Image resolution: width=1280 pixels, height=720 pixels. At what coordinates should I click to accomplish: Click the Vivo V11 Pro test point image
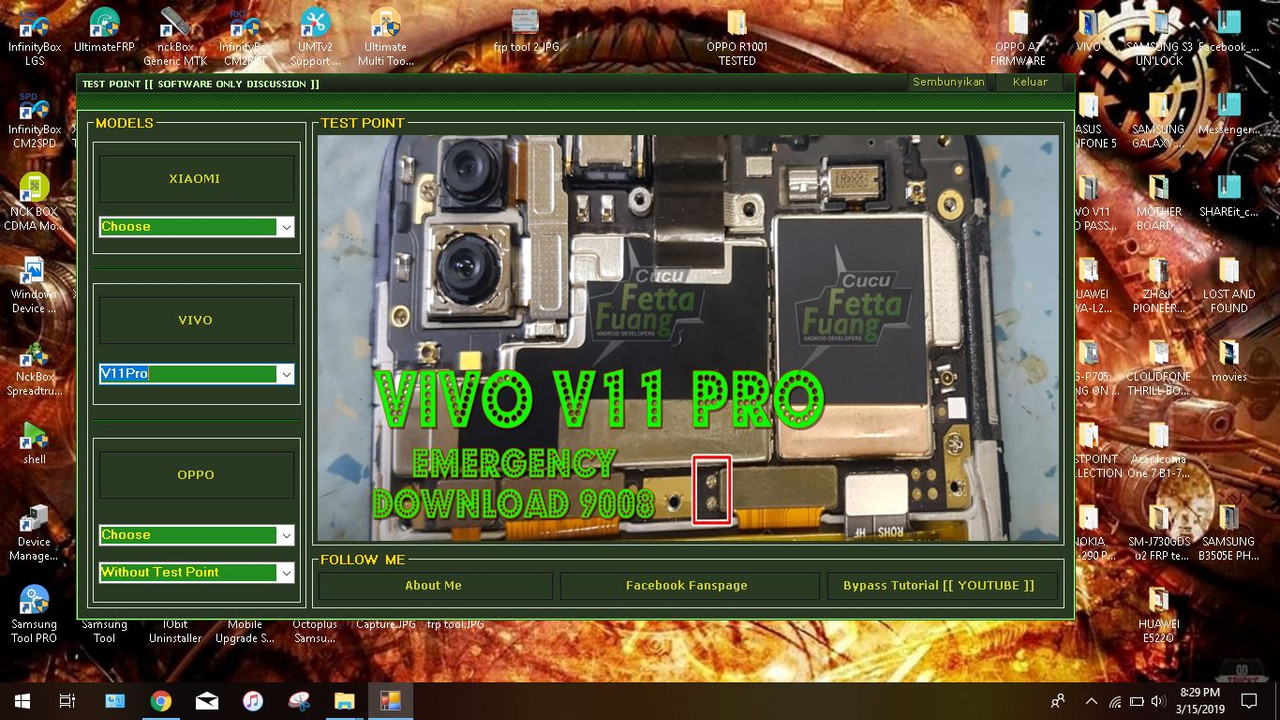point(688,338)
